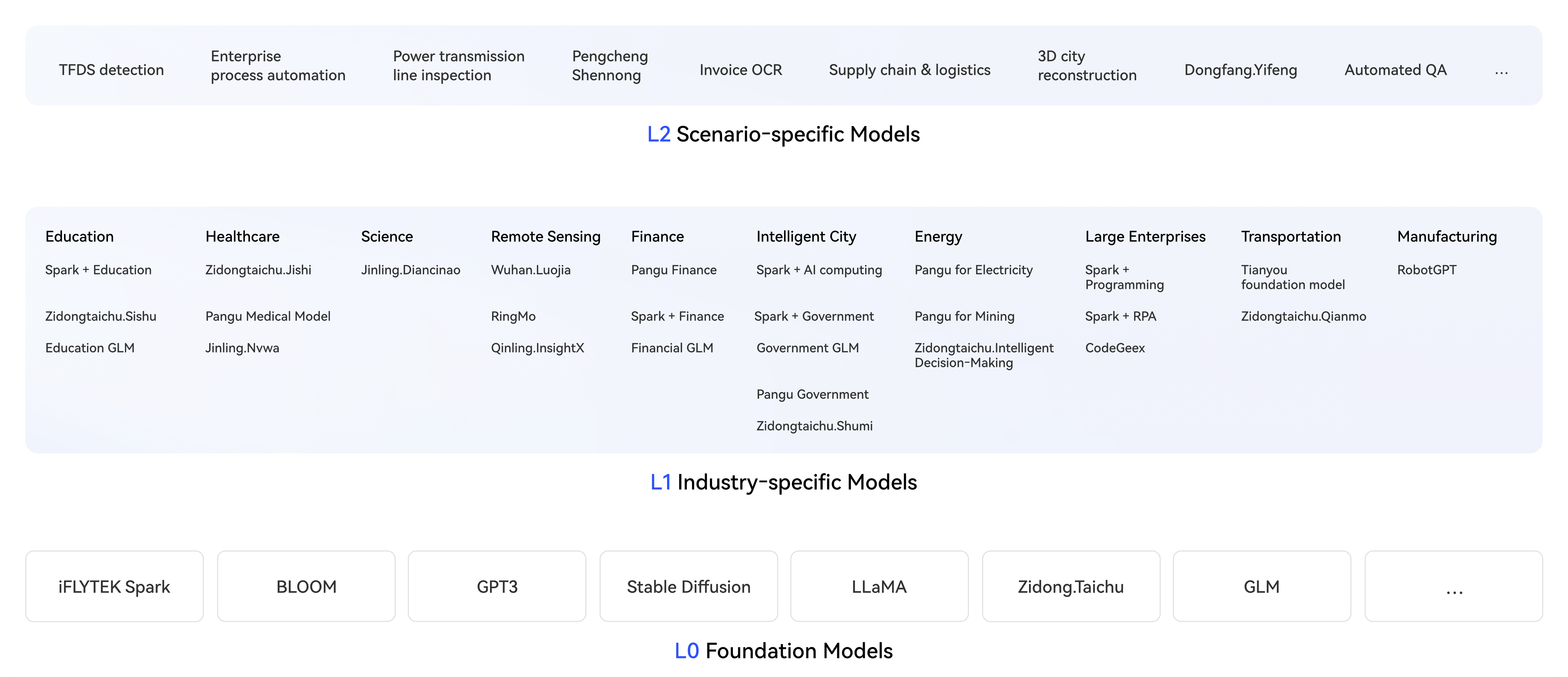This screenshot has width=1568, height=677.
Task: Click the iFLYTEK Spark foundation model box
Action: click(x=114, y=586)
